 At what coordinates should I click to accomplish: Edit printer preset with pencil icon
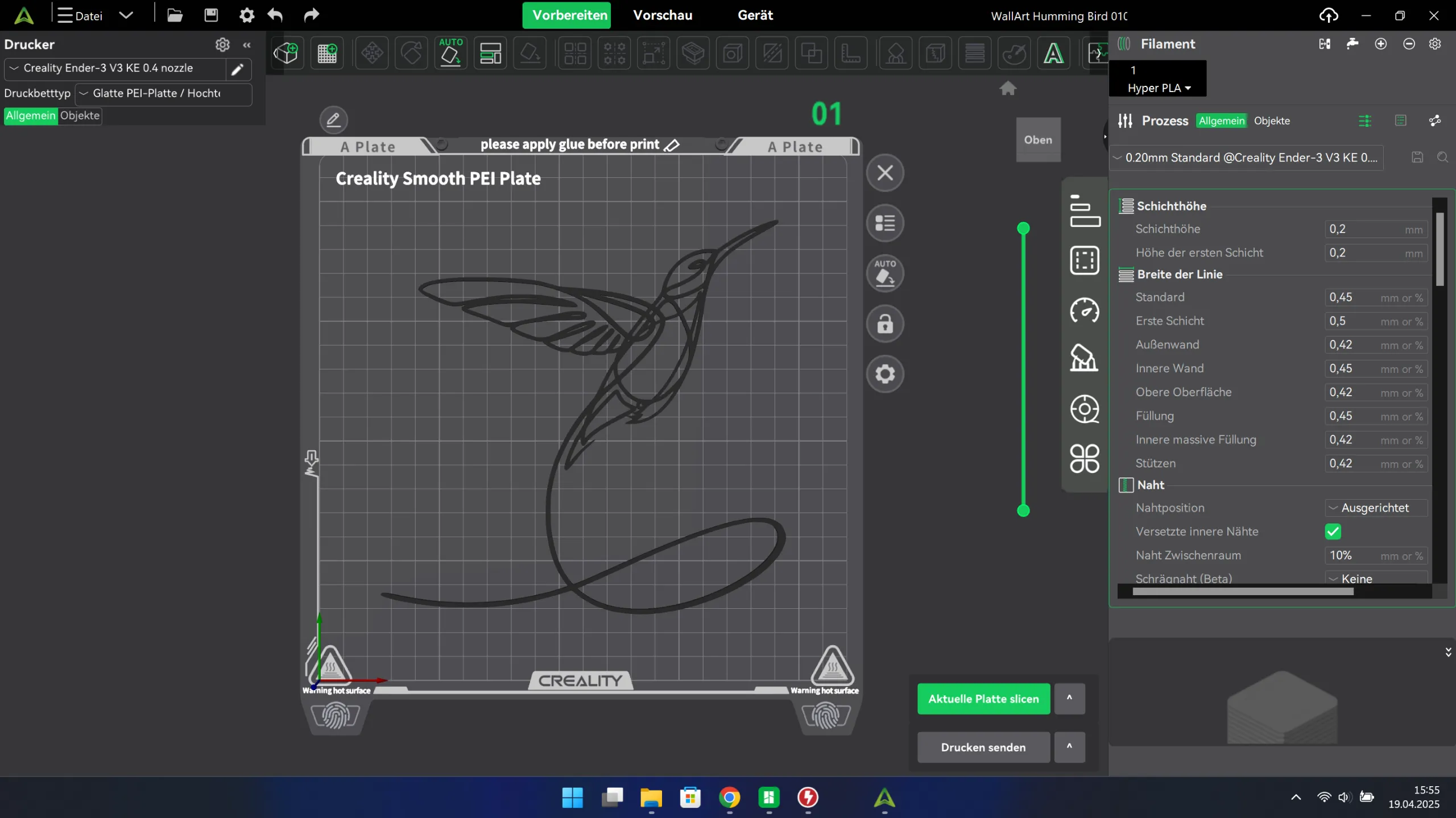pos(238,69)
